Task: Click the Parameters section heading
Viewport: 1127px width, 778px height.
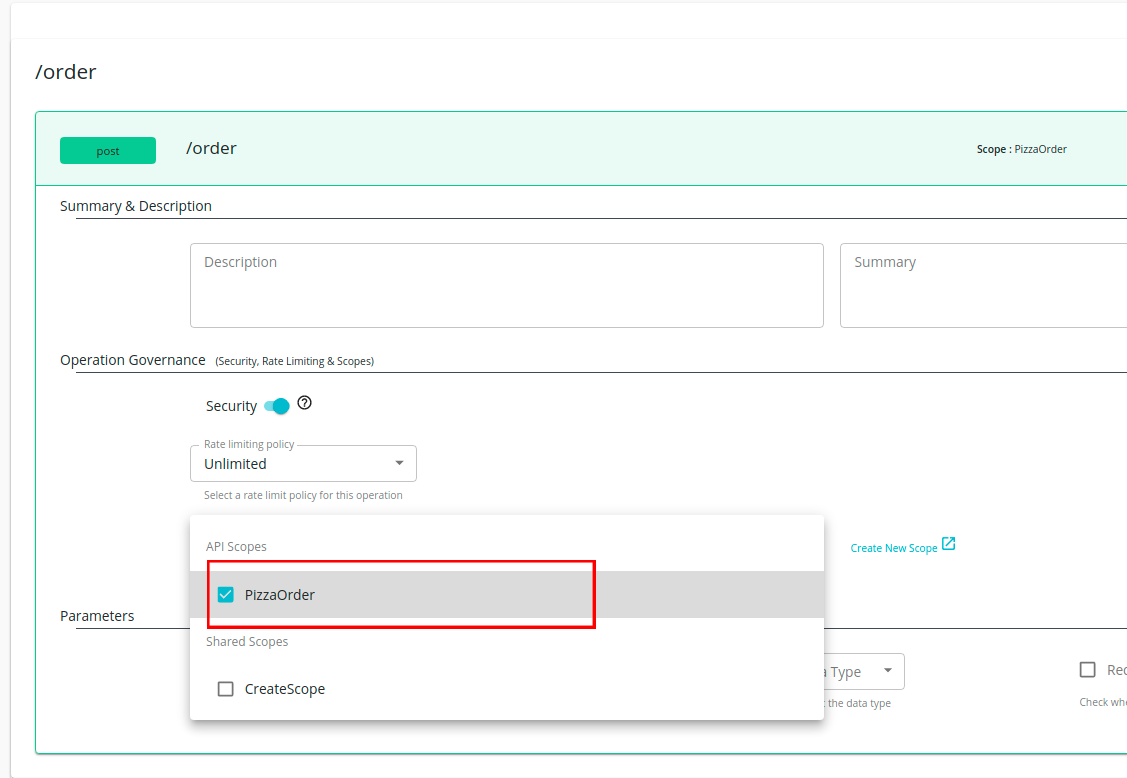Action: coord(97,616)
